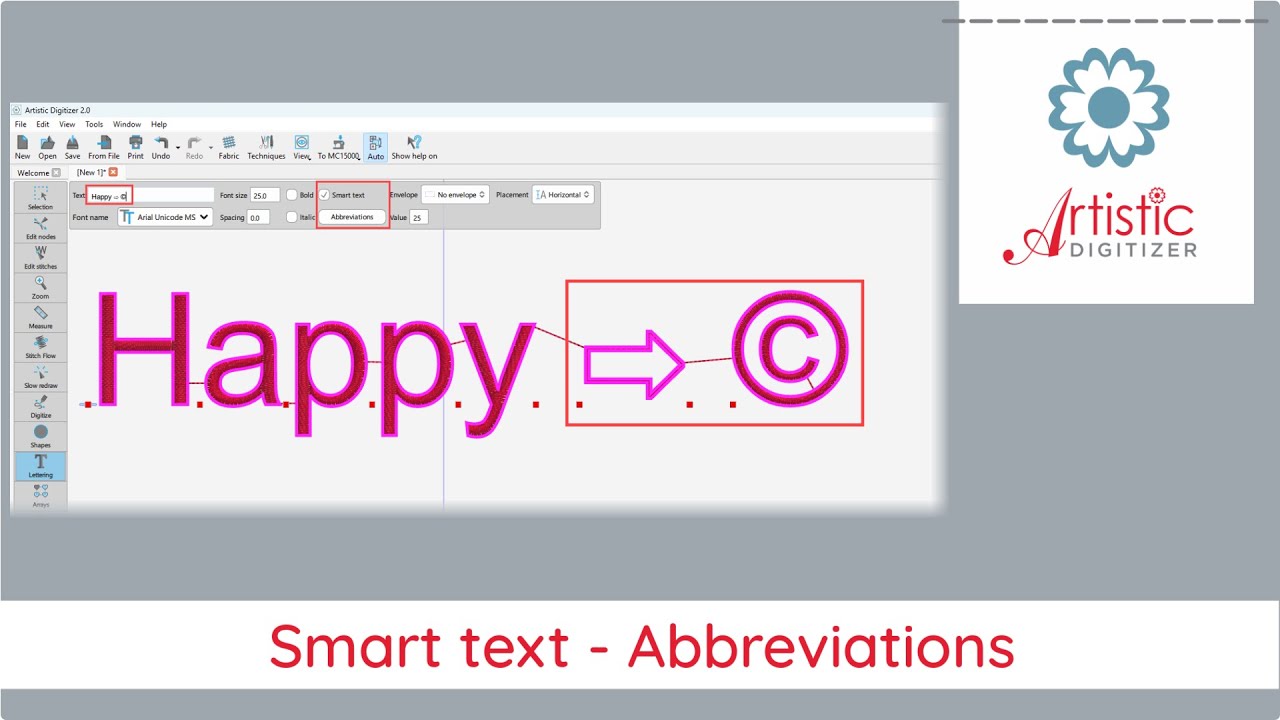Click the envelope Value field
Image resolution: width=1280 pixels, height=720 pixels.
(419, 217)
